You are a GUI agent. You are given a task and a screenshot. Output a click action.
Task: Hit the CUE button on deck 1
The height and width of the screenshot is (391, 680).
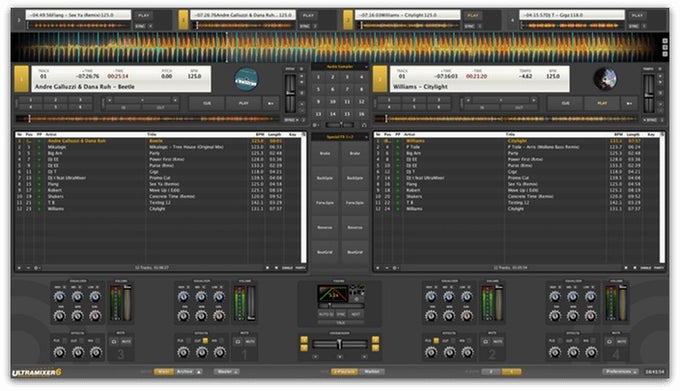[207, 104]
